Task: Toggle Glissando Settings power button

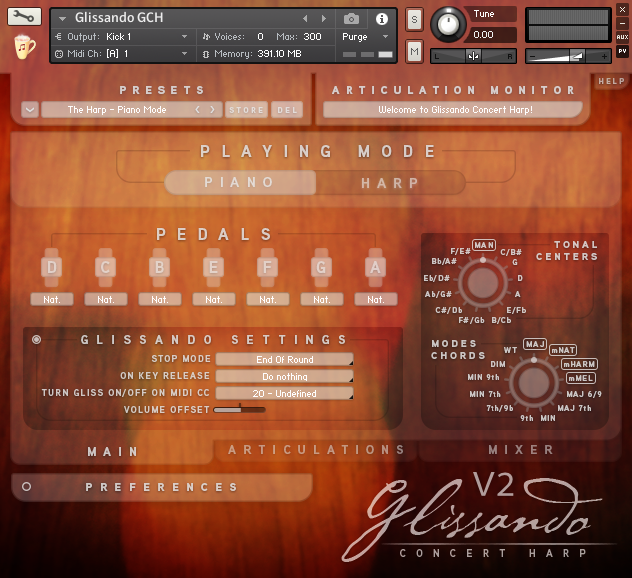Action: [x=36, y=339]
